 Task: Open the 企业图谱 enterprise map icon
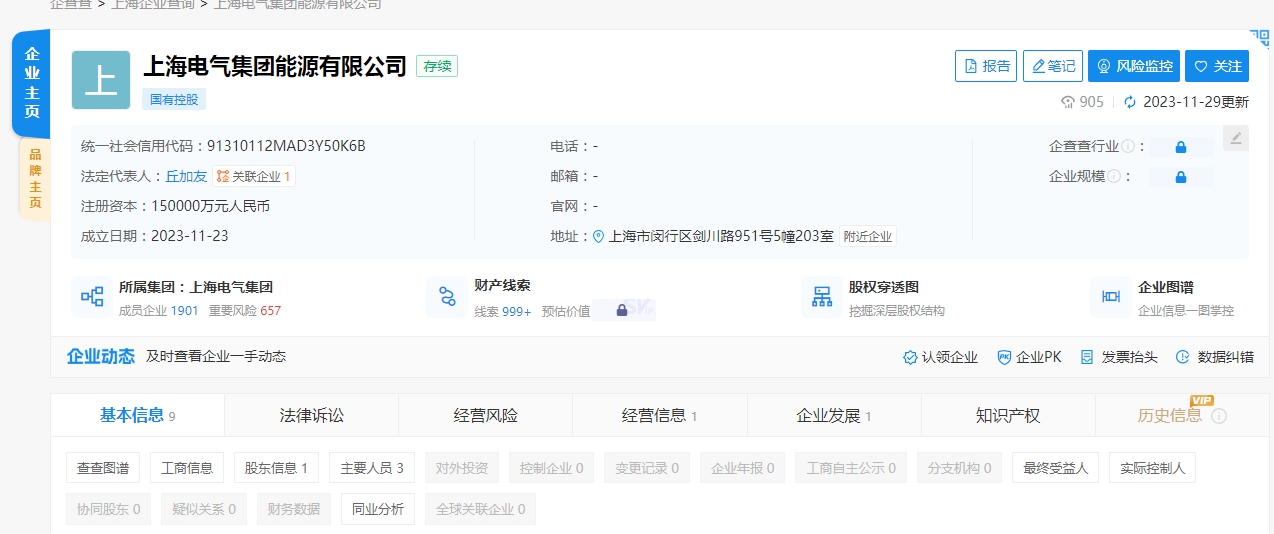1110,297
